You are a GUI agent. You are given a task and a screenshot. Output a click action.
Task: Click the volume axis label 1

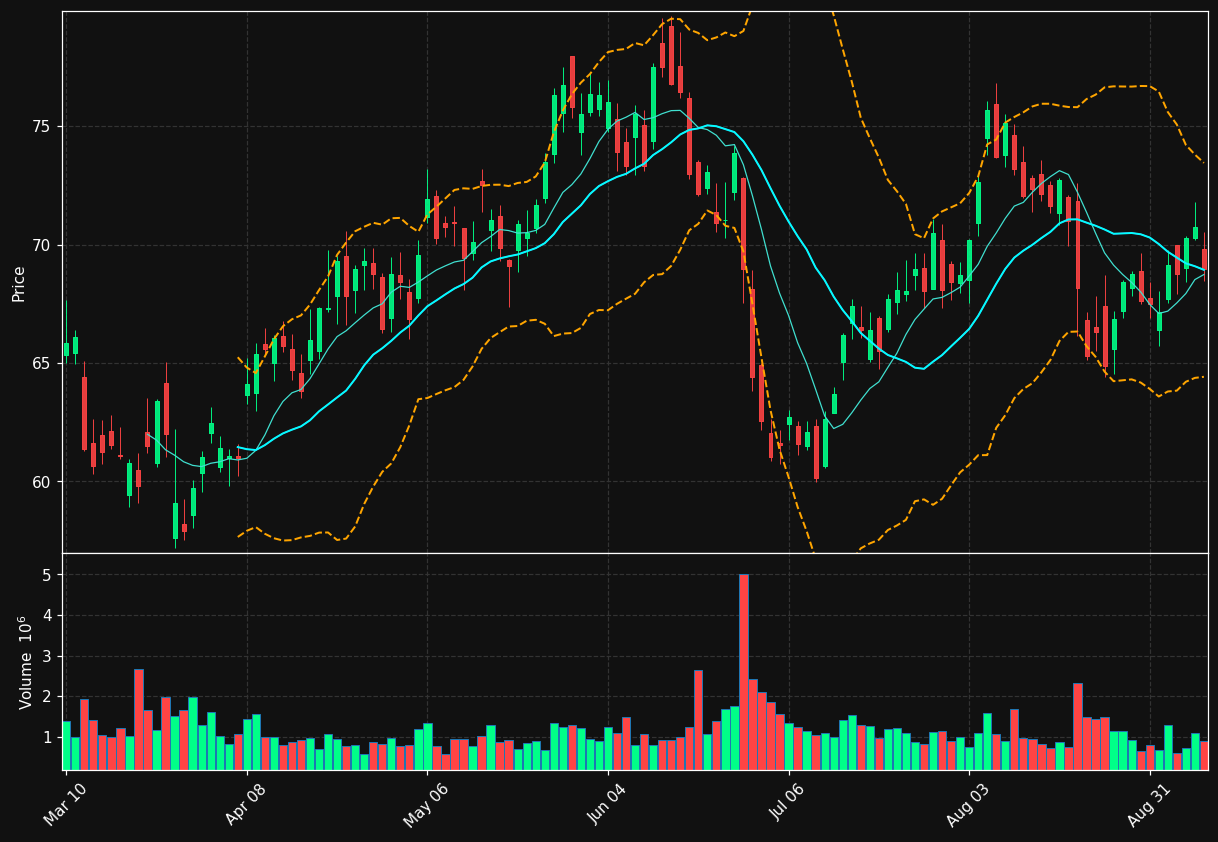[x=47, y=737]
